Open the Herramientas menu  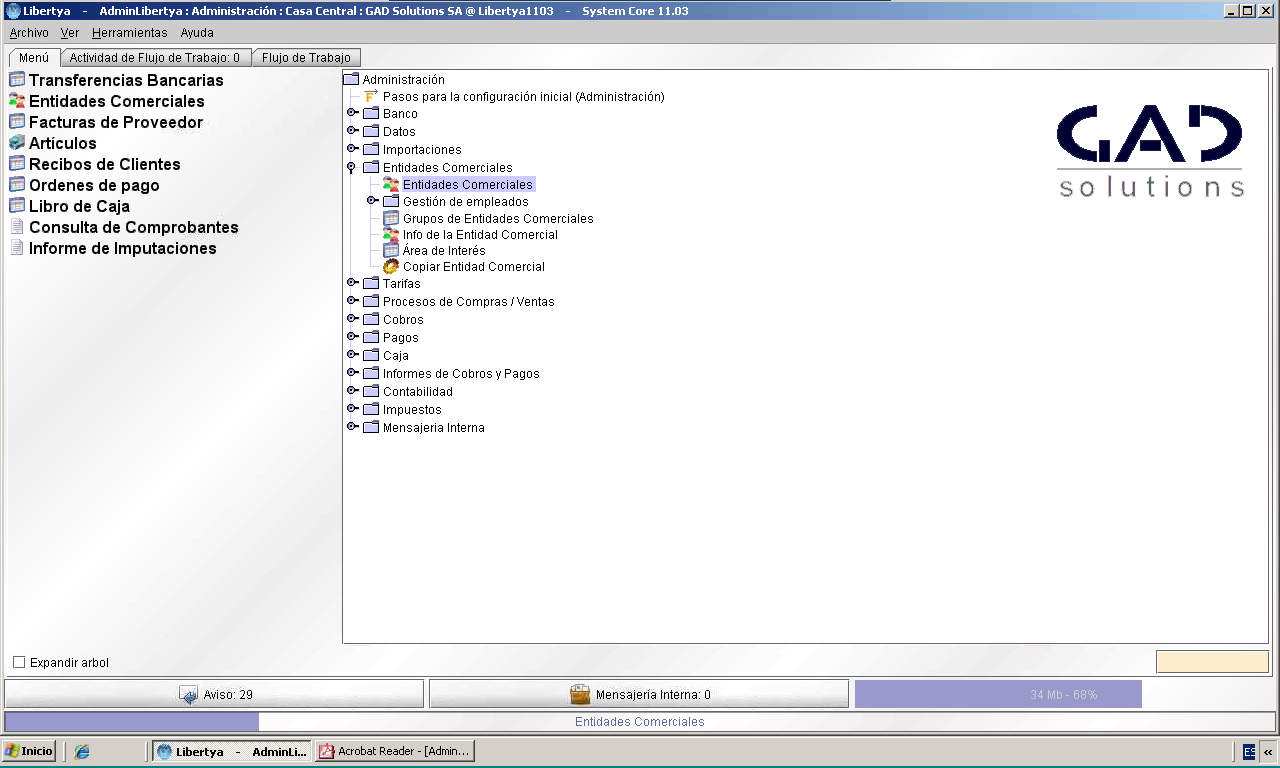[130, 33]
